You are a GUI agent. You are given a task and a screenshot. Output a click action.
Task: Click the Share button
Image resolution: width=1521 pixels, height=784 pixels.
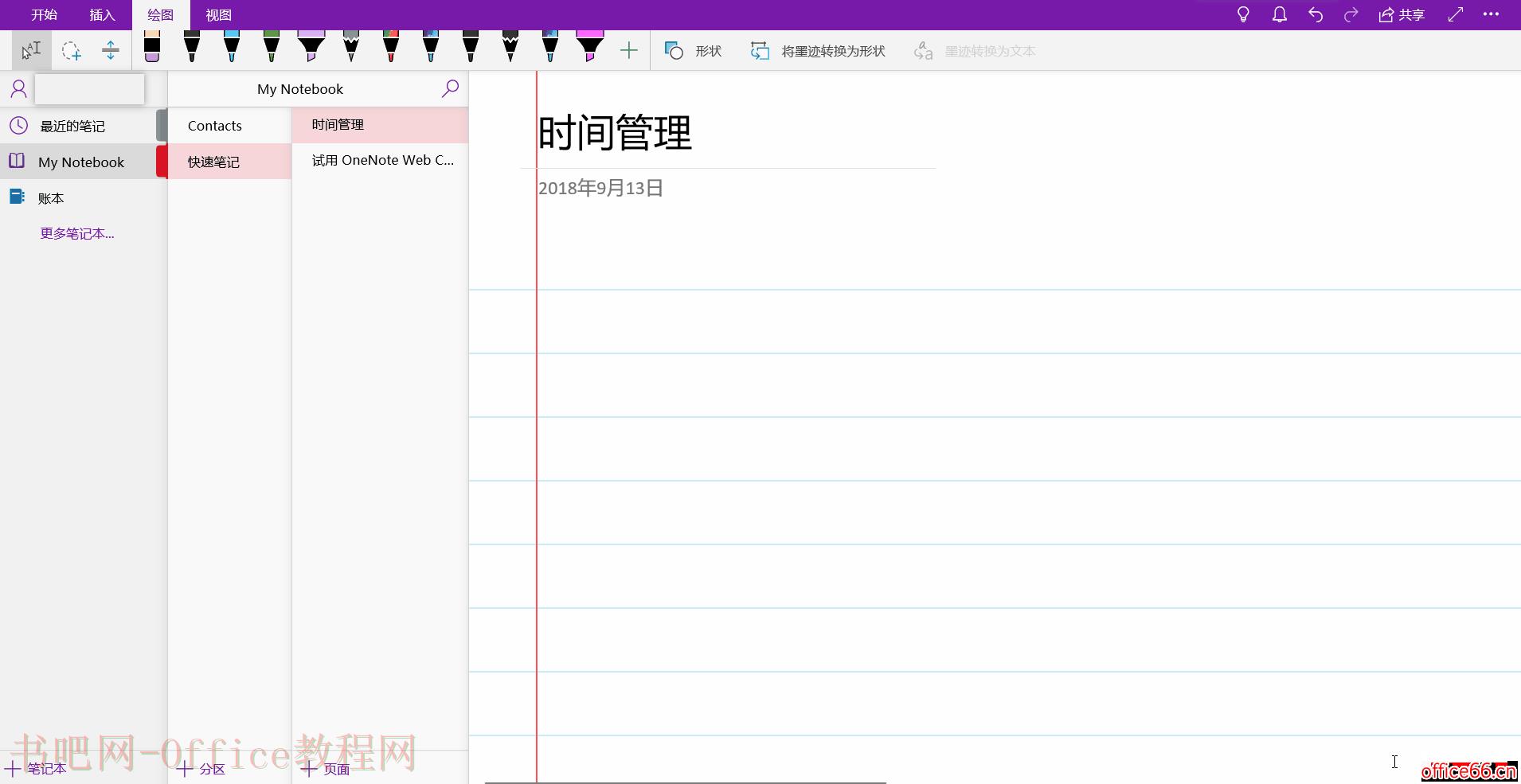[1402, 14]
